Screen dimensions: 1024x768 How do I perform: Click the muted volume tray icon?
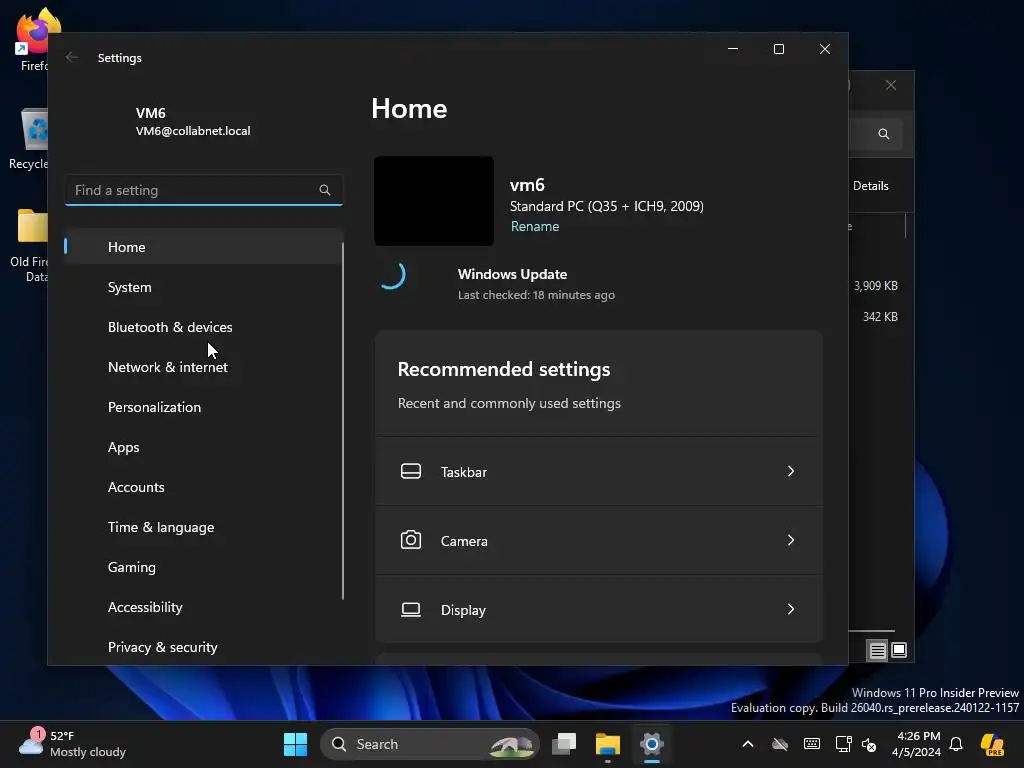click(869, 744)
